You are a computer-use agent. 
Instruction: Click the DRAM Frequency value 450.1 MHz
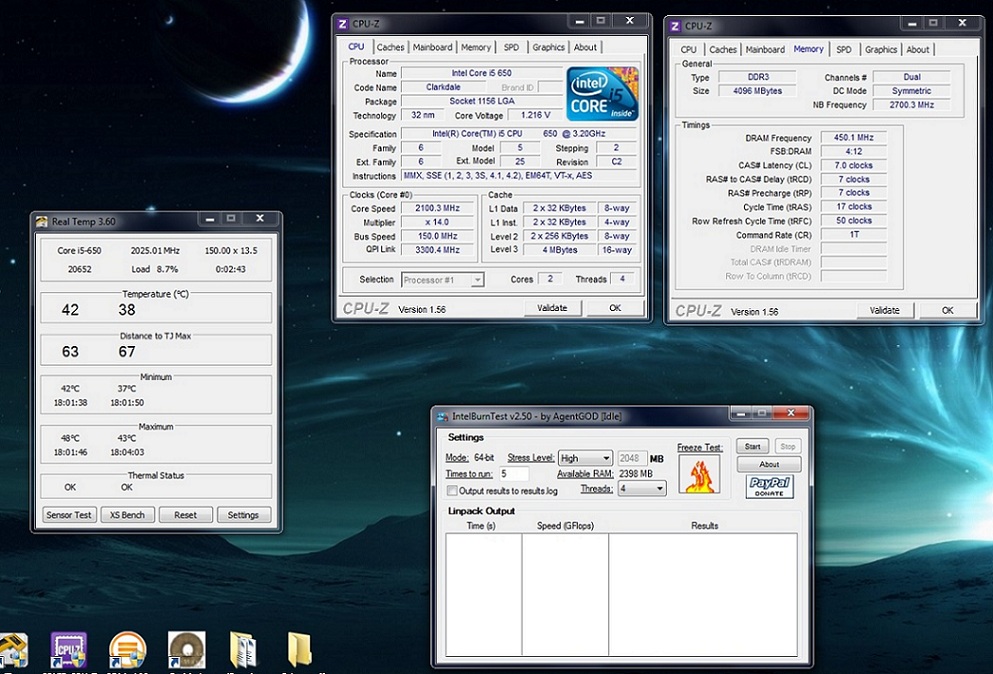tap(854, 137)
